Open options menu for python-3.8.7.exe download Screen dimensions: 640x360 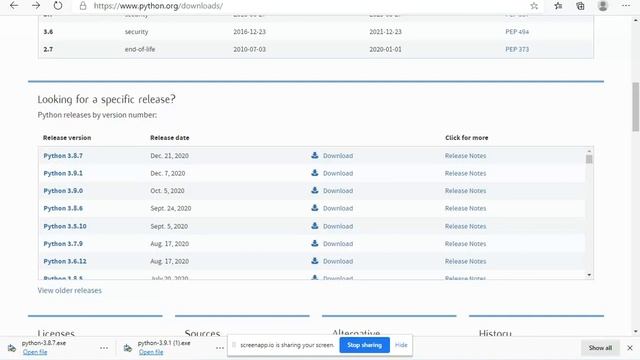pyautogui.click(x=104, y=348)
